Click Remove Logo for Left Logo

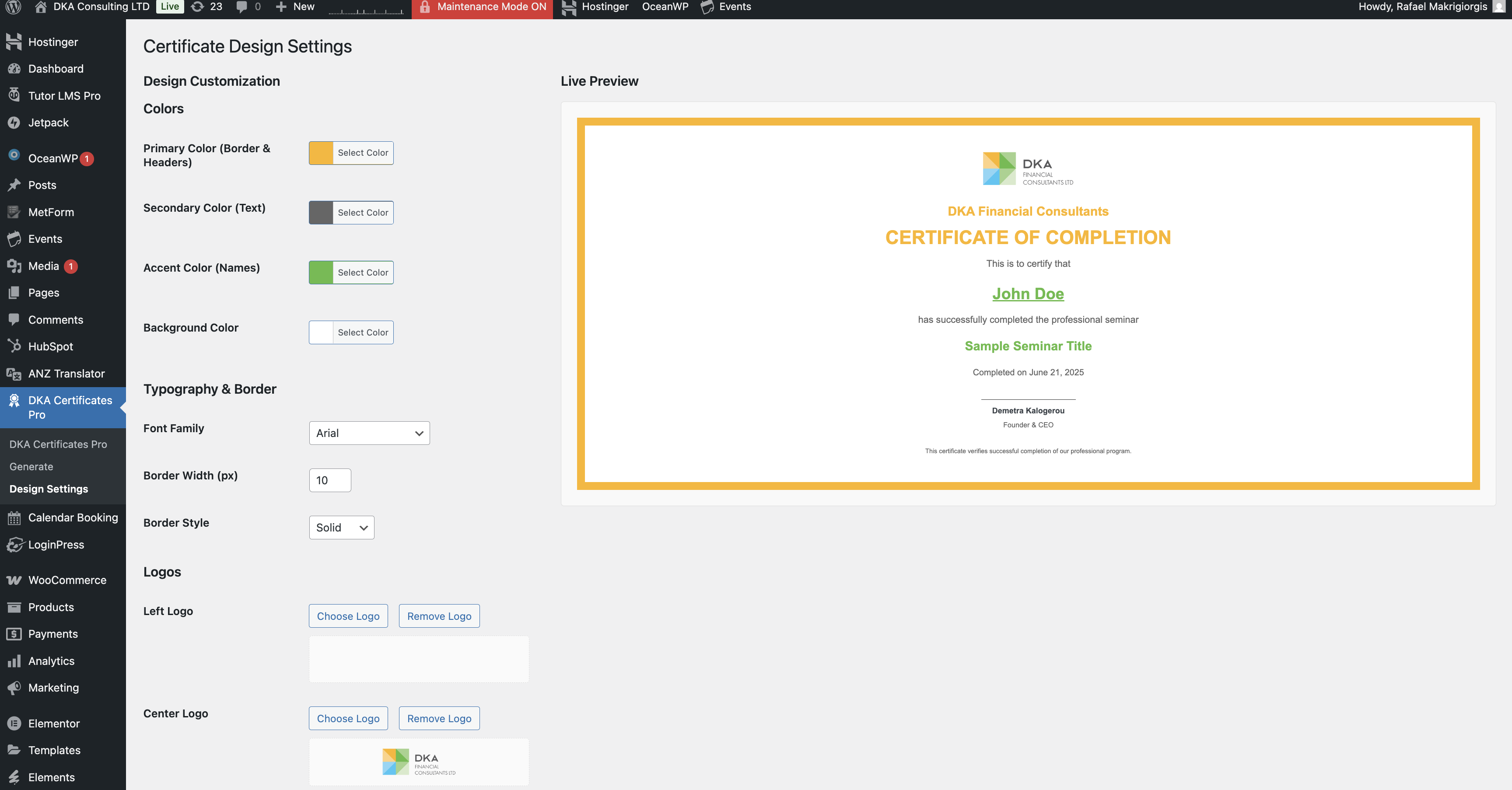coord(439,615)
